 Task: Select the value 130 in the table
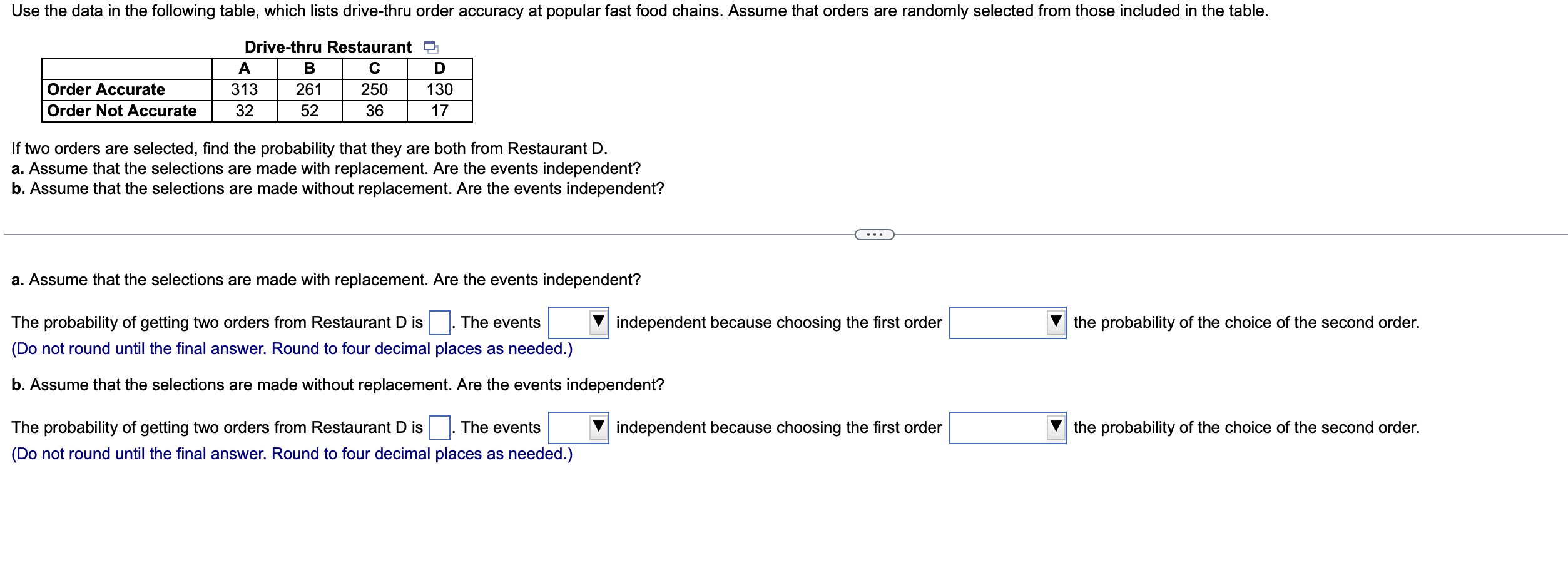tap(439, 89)
